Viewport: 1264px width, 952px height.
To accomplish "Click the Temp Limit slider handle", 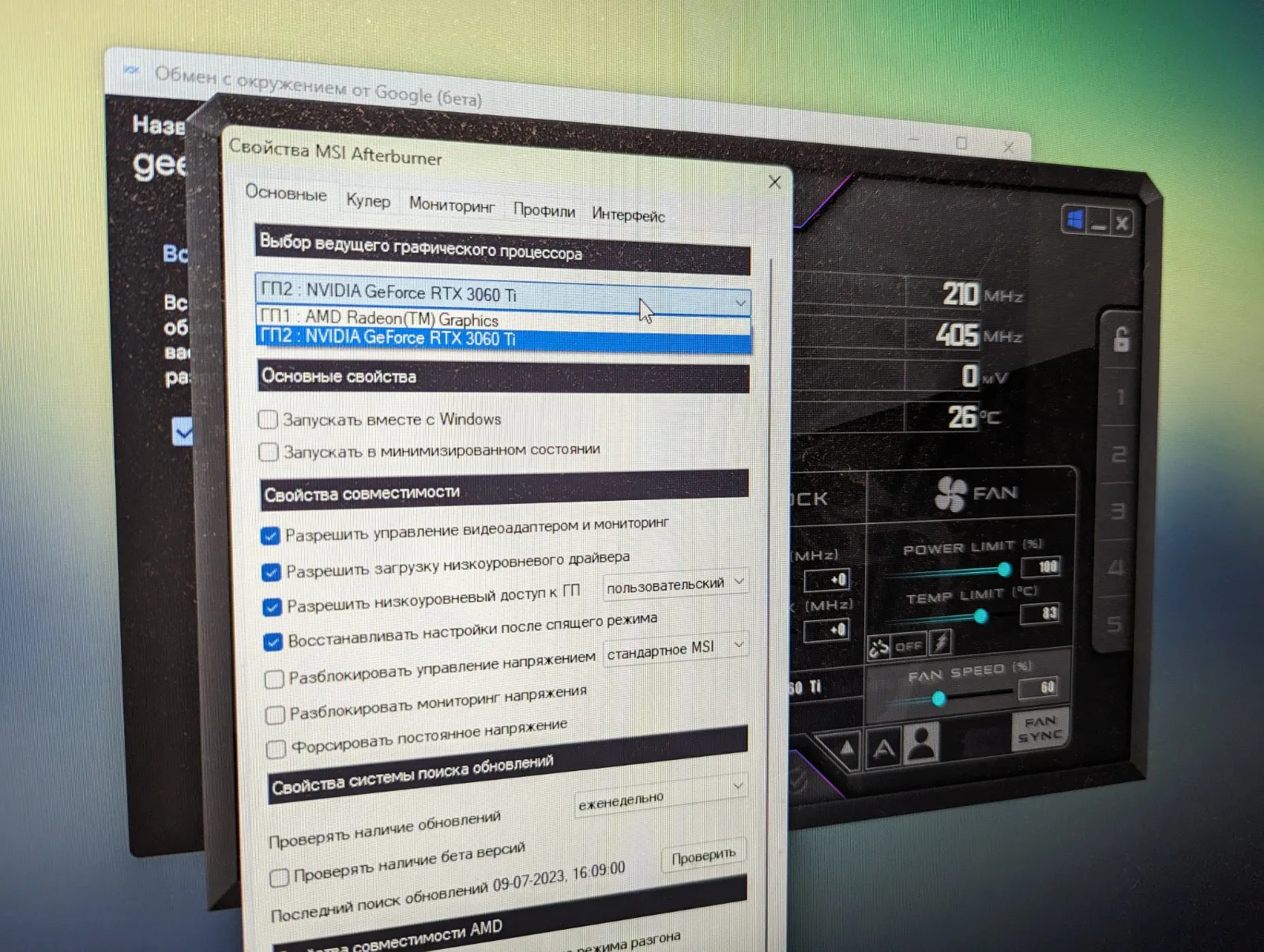I will [x=980, y=616].
